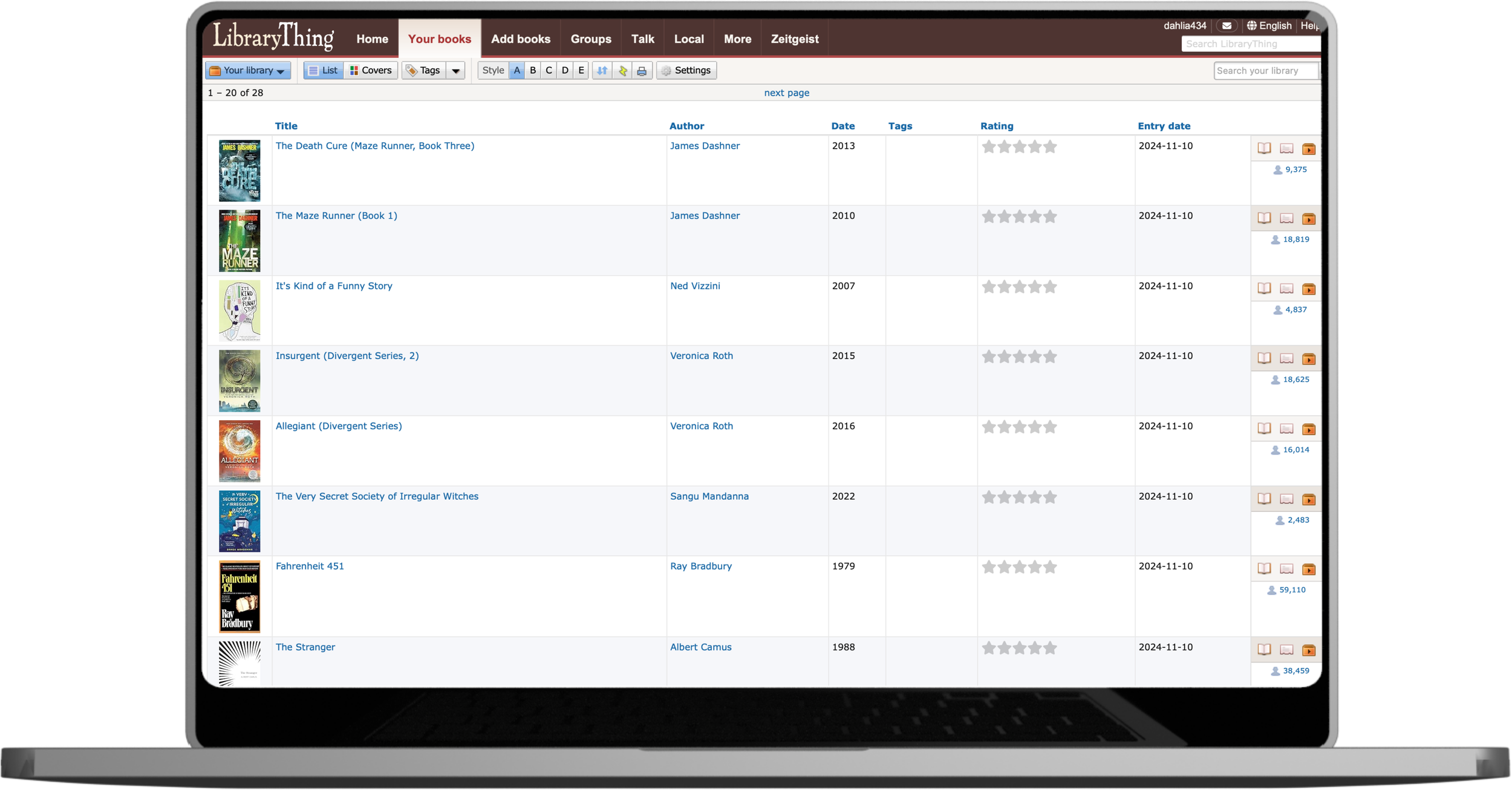
Task: Click the Search your library field
Action: point(1264,71)
